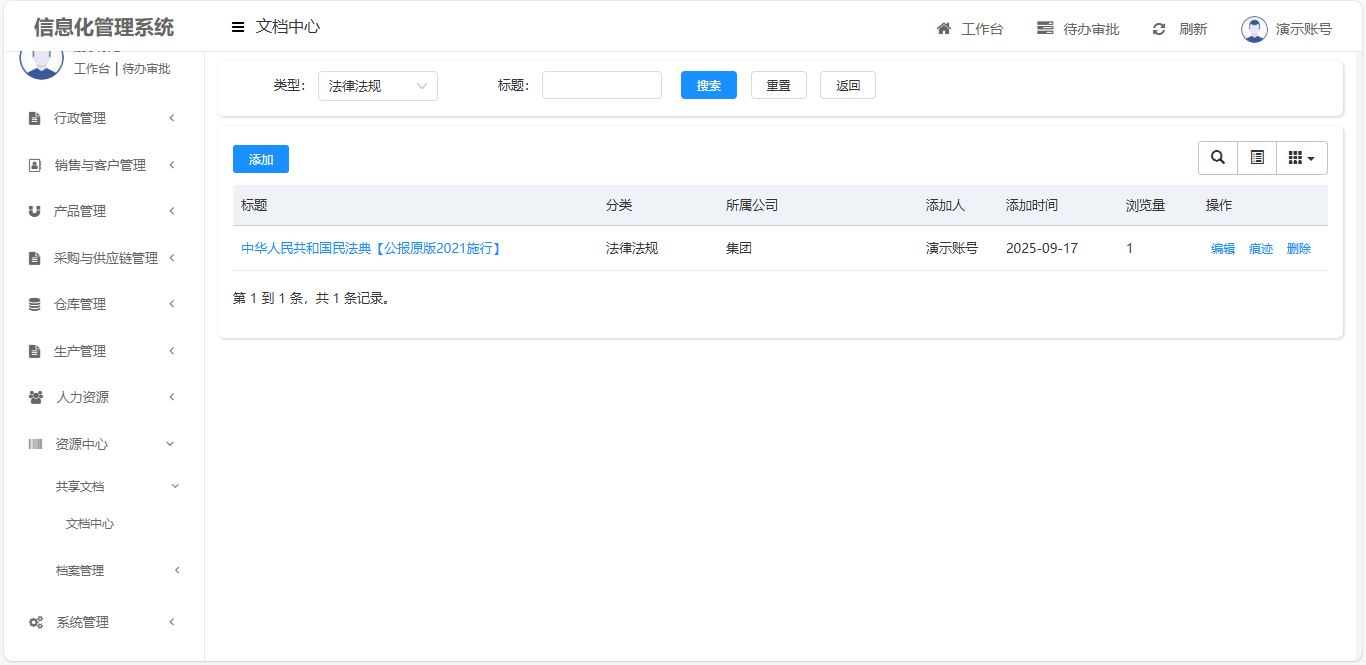Open 待办审批 from the top bar
Image resolution: width=1366 pixels, height=665 pixels.
pyautogui.click(x=1078, y=29)
